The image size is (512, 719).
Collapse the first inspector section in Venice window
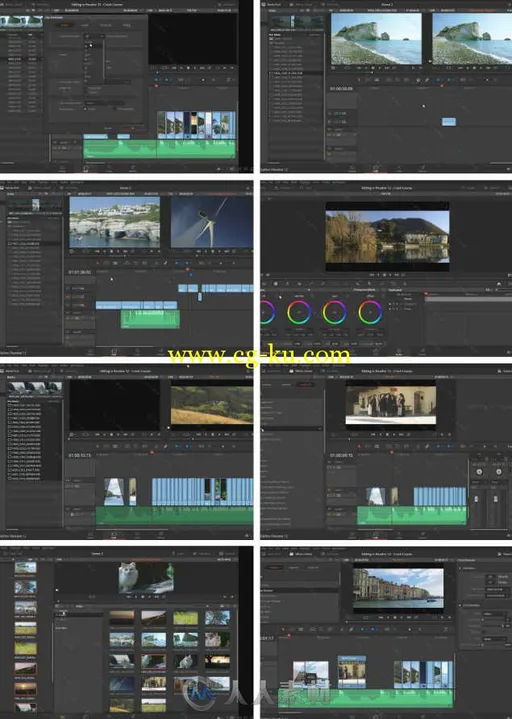click(x=460, y=568)
